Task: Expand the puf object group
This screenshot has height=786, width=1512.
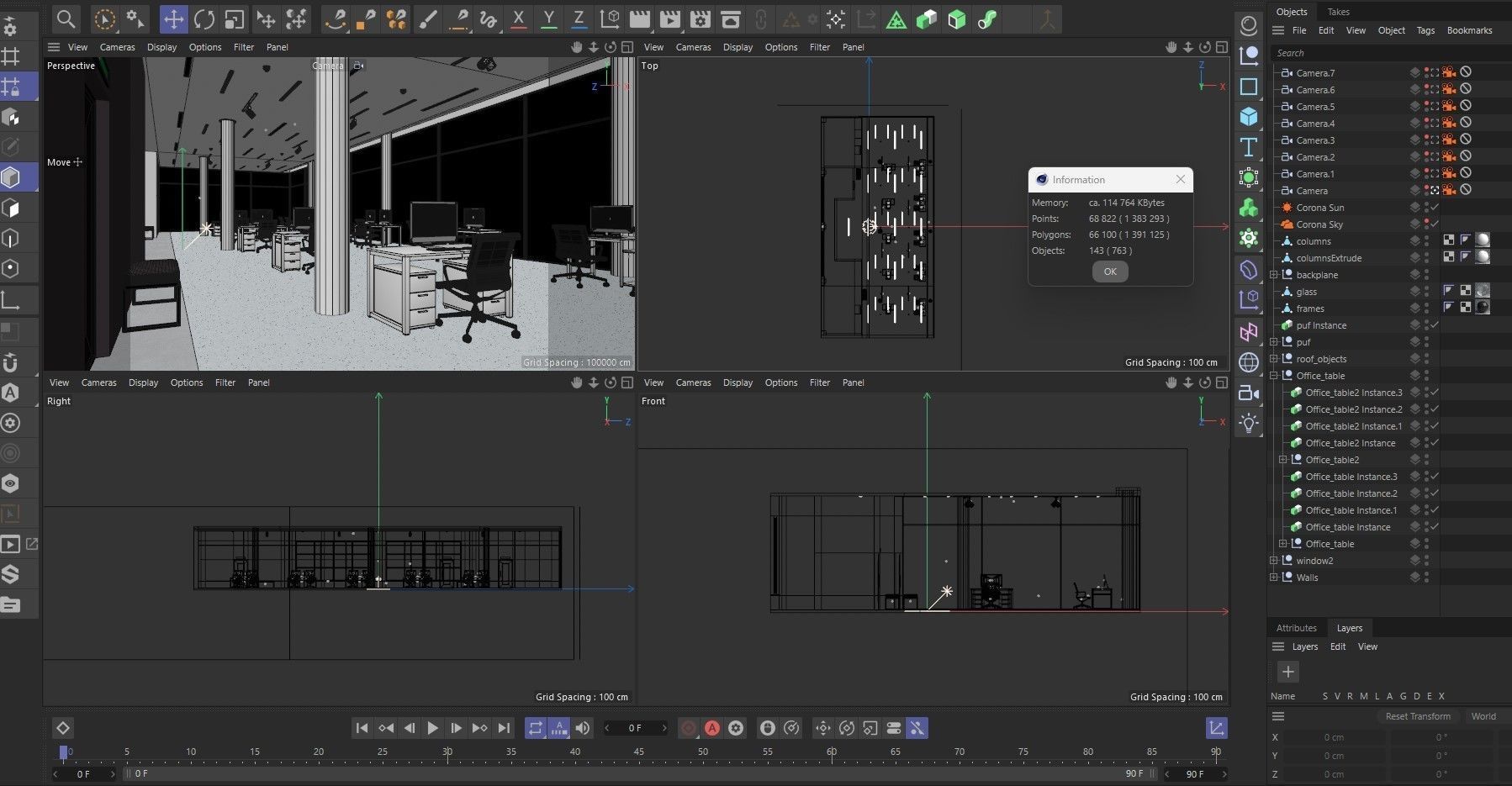Action: 1274,342
